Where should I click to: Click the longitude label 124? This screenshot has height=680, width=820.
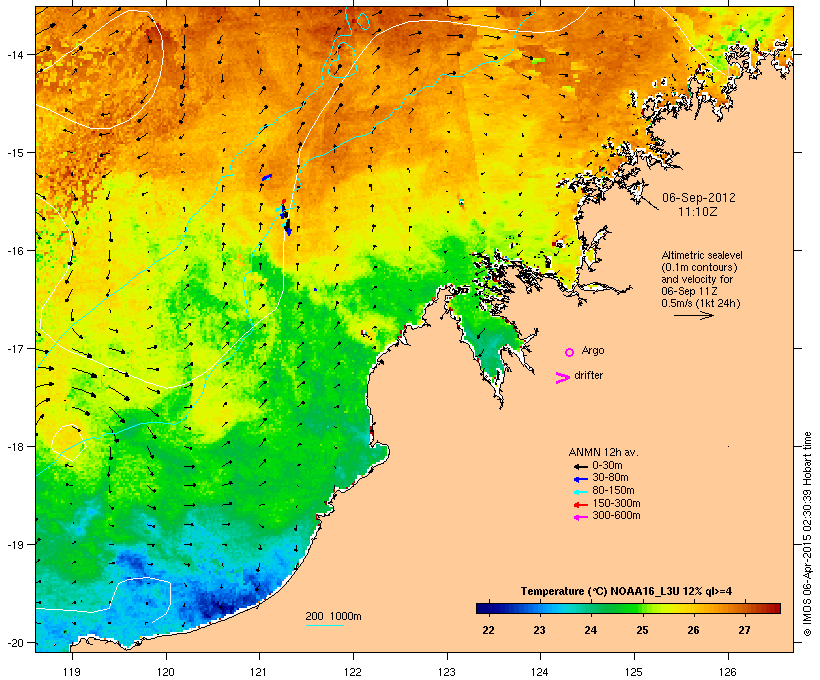(x=540, y=672)
